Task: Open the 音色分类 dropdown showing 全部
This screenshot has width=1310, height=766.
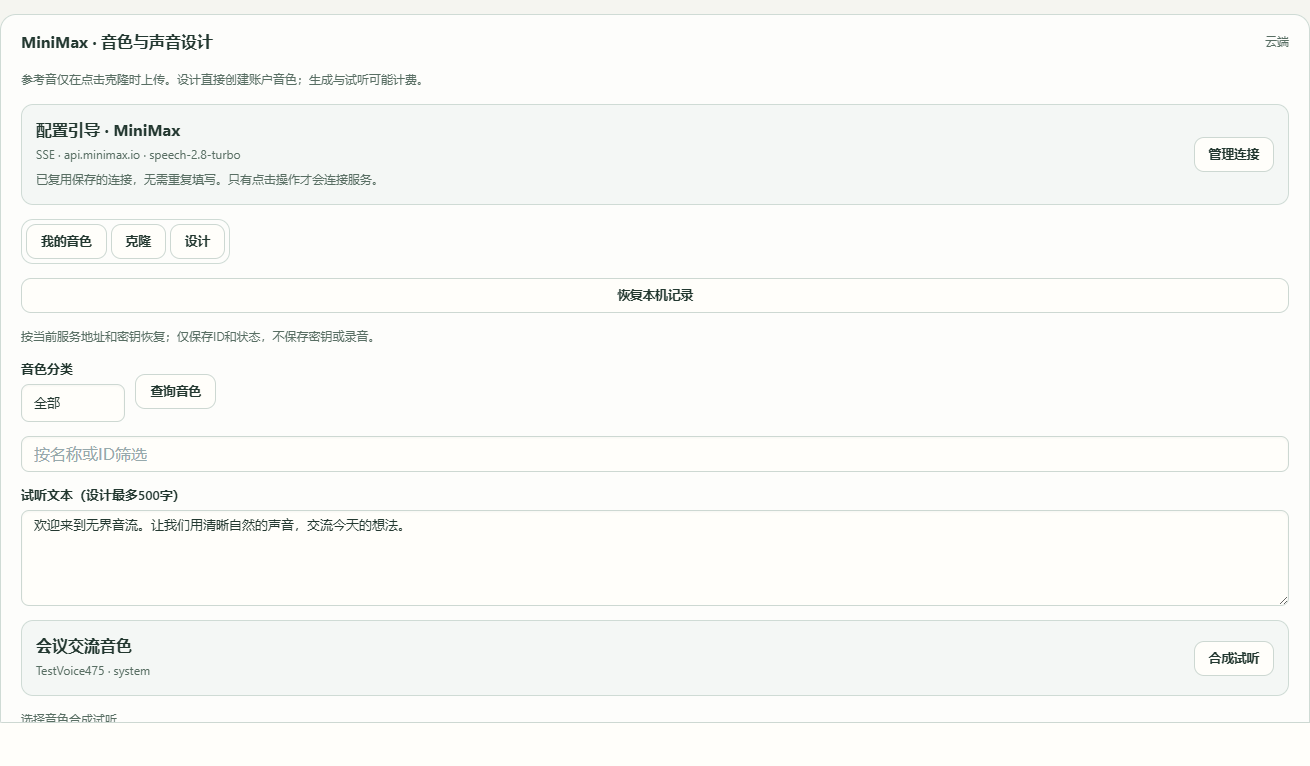Action: click(x=73, y=403)
